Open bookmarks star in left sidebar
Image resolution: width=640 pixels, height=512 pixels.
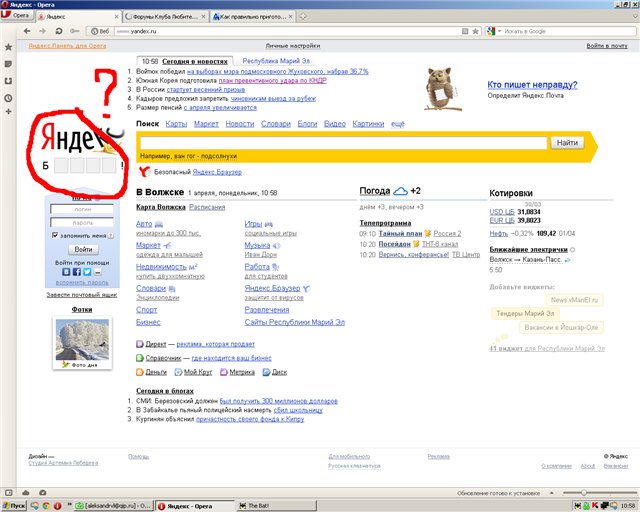(x=8, y=46)
